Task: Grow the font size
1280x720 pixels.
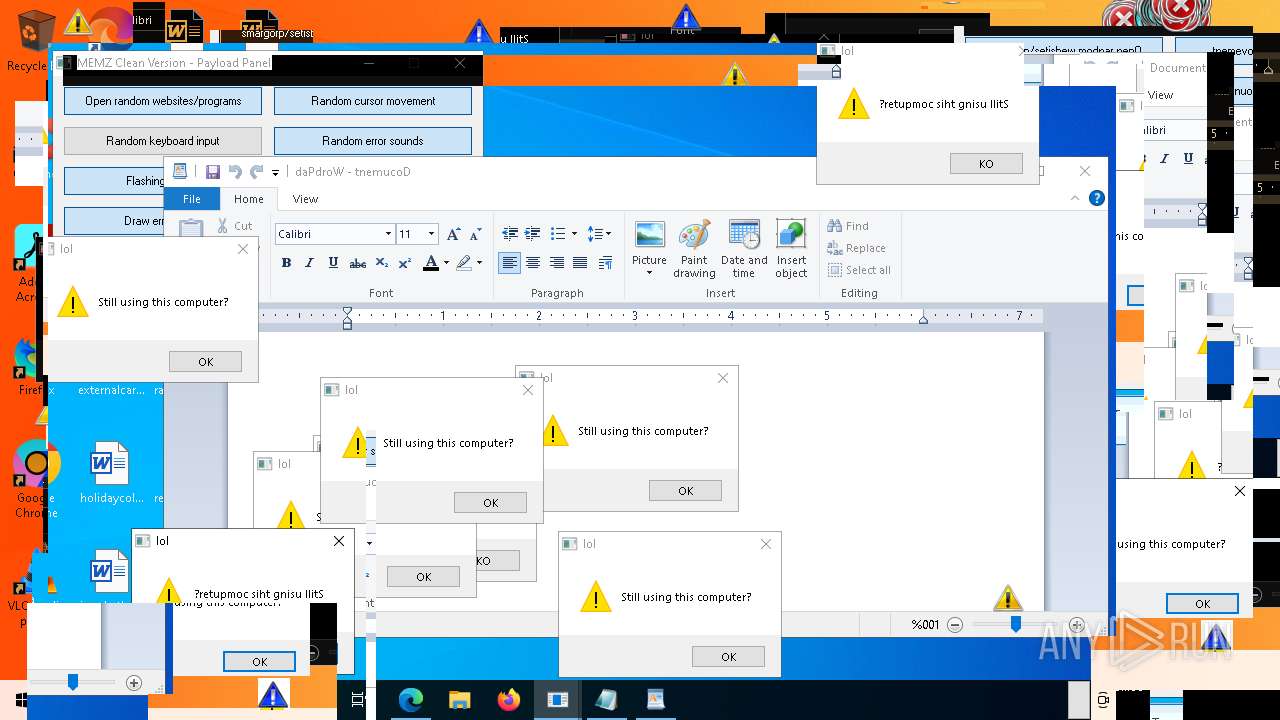Action: click(x=453, y=234)
